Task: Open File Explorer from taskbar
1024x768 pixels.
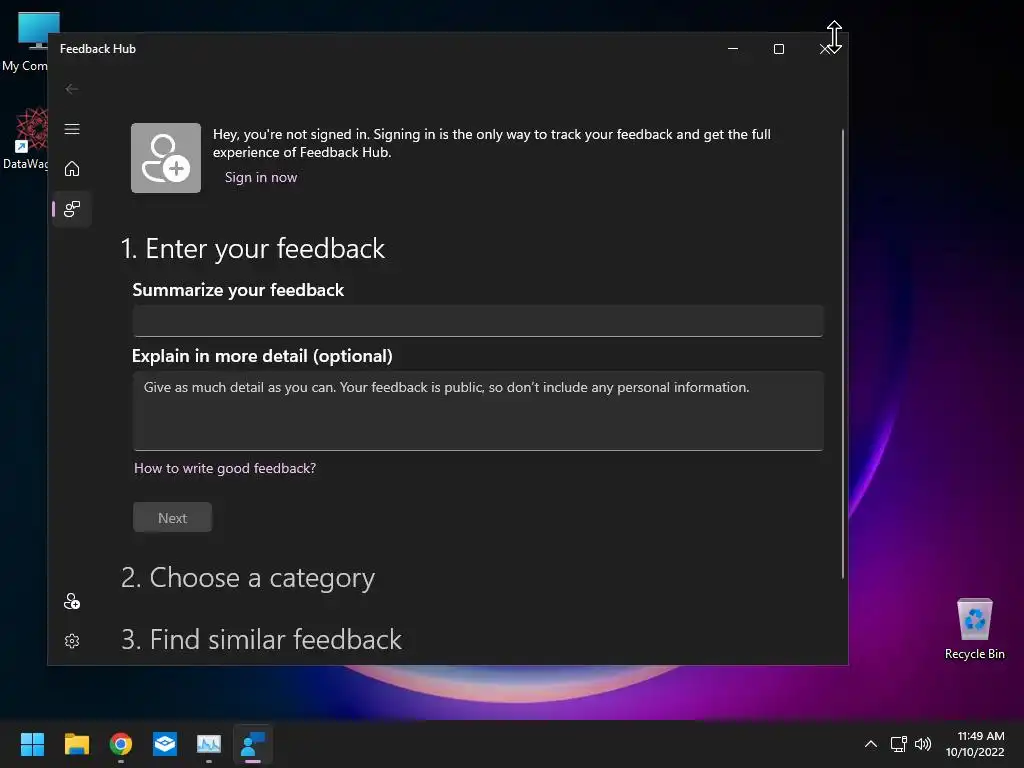Action: click(76, 744)
